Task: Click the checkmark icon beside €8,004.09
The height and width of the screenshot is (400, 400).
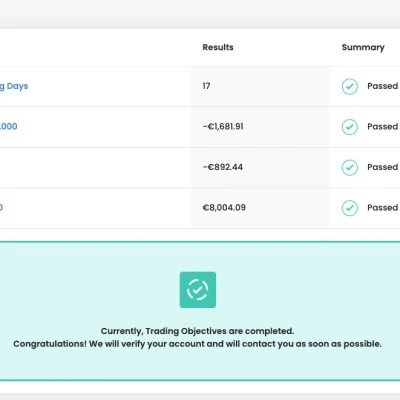Action: (x=350, y=208)
